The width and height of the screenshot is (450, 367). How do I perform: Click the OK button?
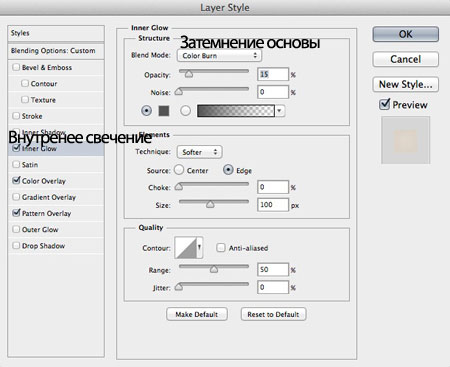pyautogui.click(x=405, y=34)
